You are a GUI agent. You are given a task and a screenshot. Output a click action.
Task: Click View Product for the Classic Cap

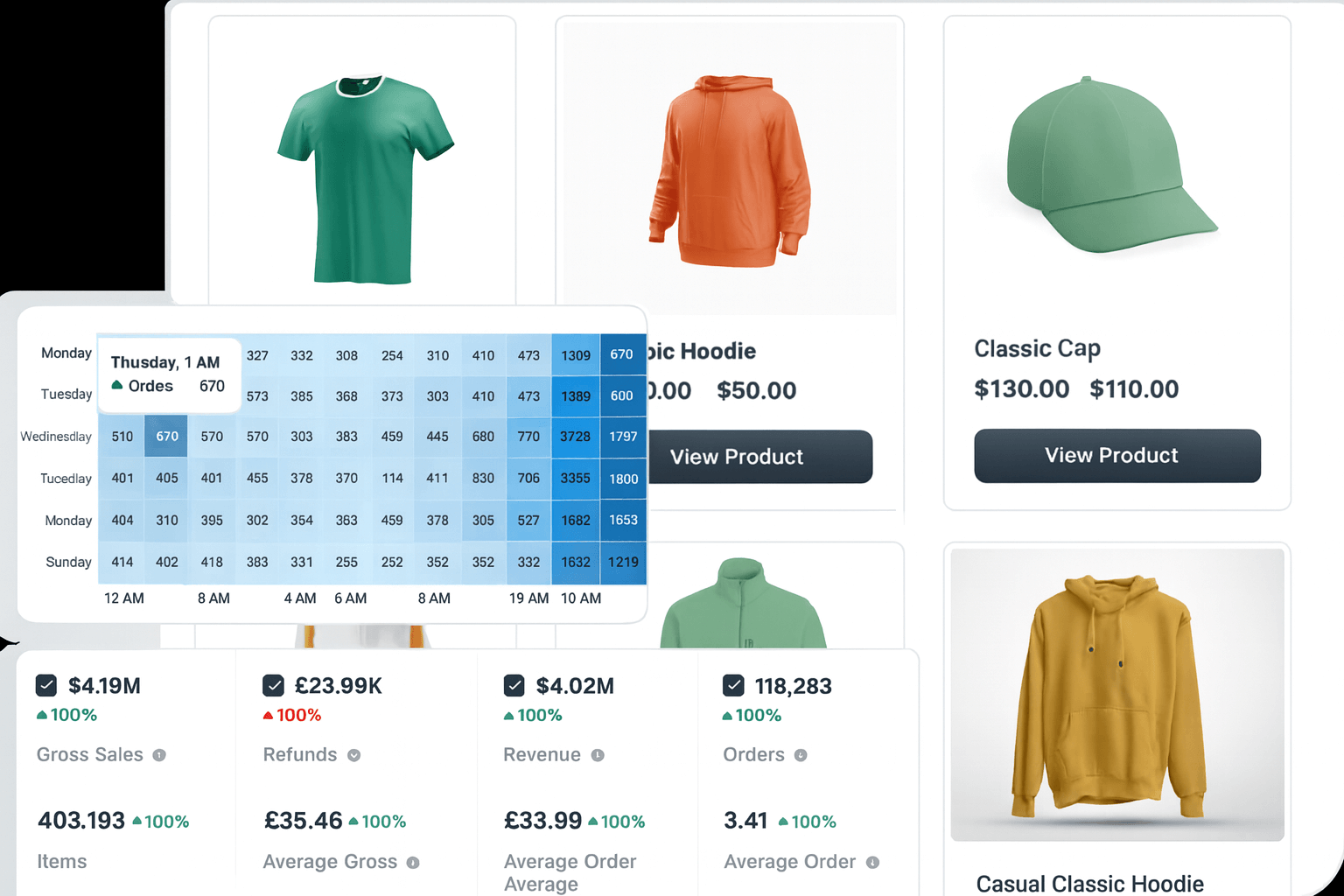pos(1117,456)
